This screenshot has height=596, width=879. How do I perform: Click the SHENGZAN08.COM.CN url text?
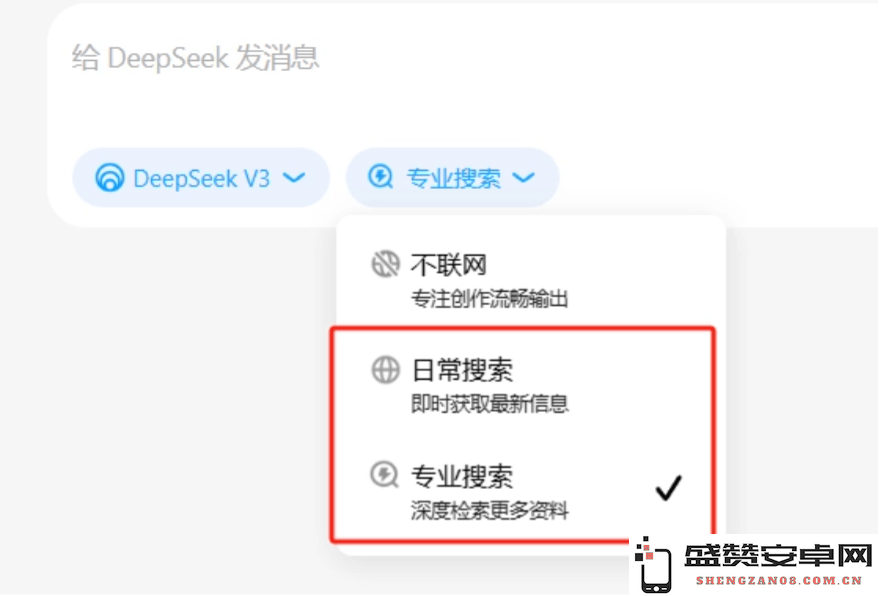click(x=779, y=581)
